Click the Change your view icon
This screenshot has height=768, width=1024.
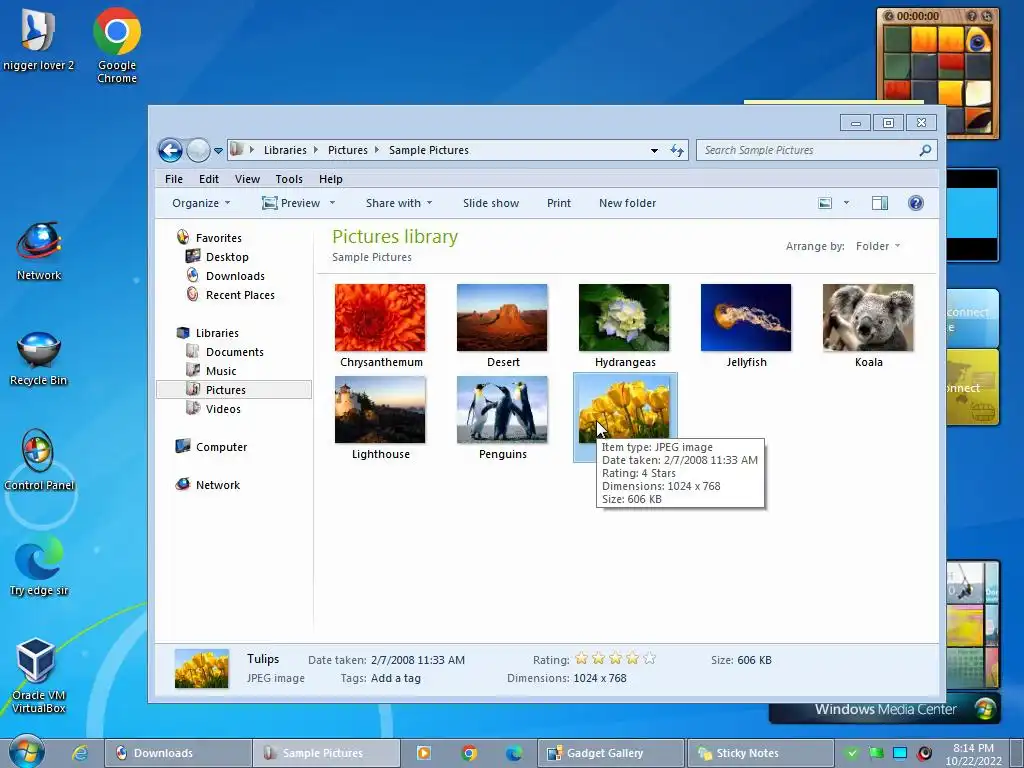coord(825,203)
